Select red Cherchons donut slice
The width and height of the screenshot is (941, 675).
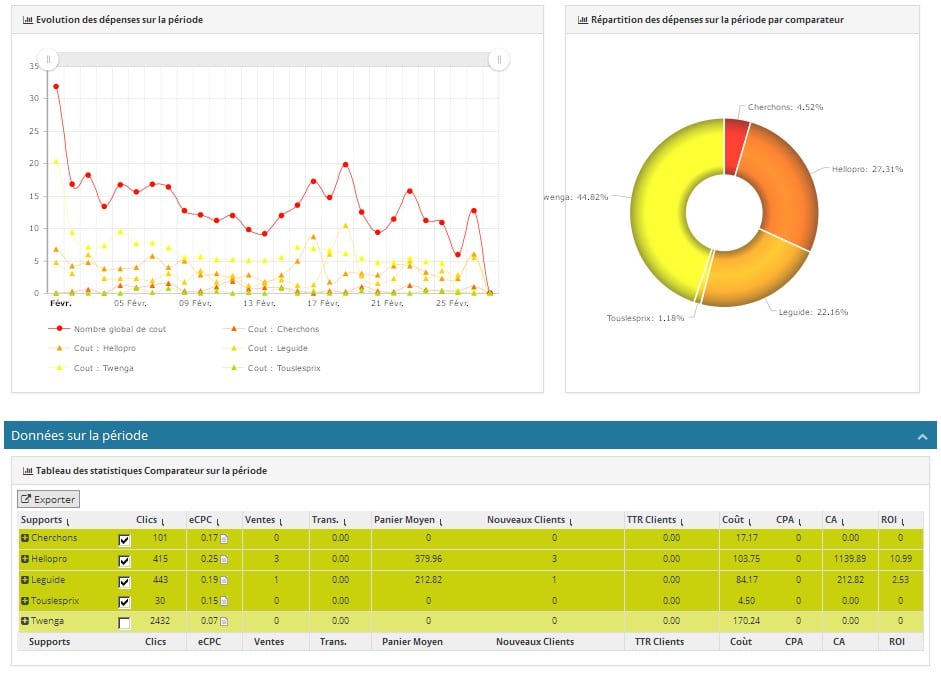click(x=735, y=146)
